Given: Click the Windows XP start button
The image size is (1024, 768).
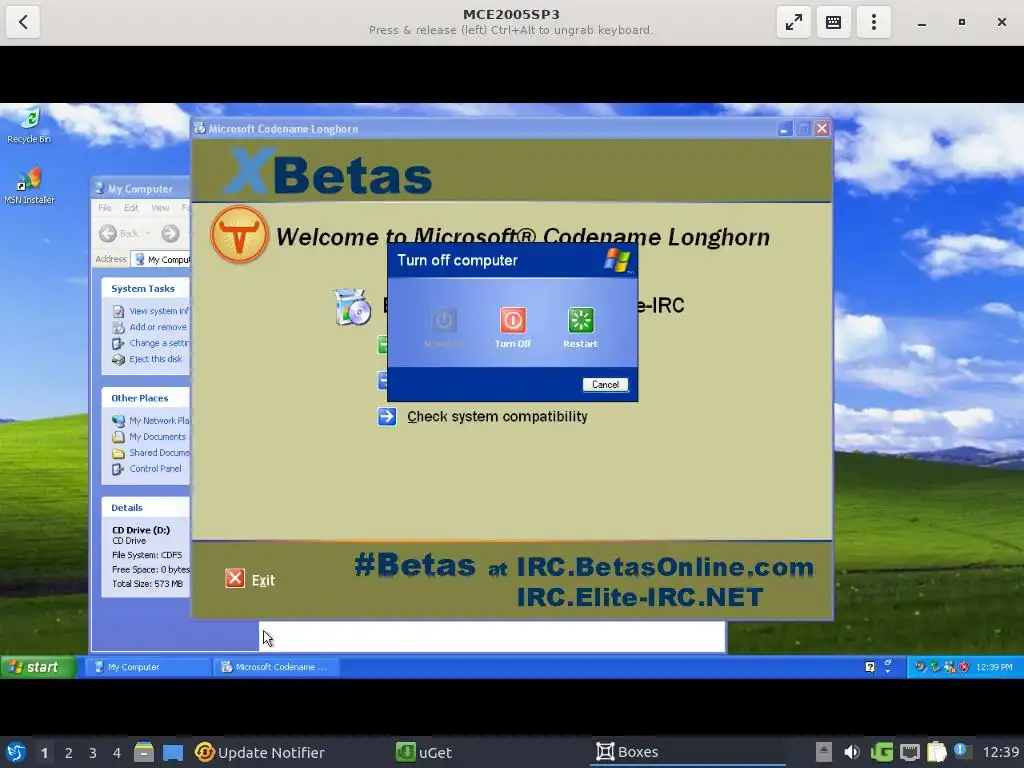Looking at the screenshot, I should coord(38,667).
